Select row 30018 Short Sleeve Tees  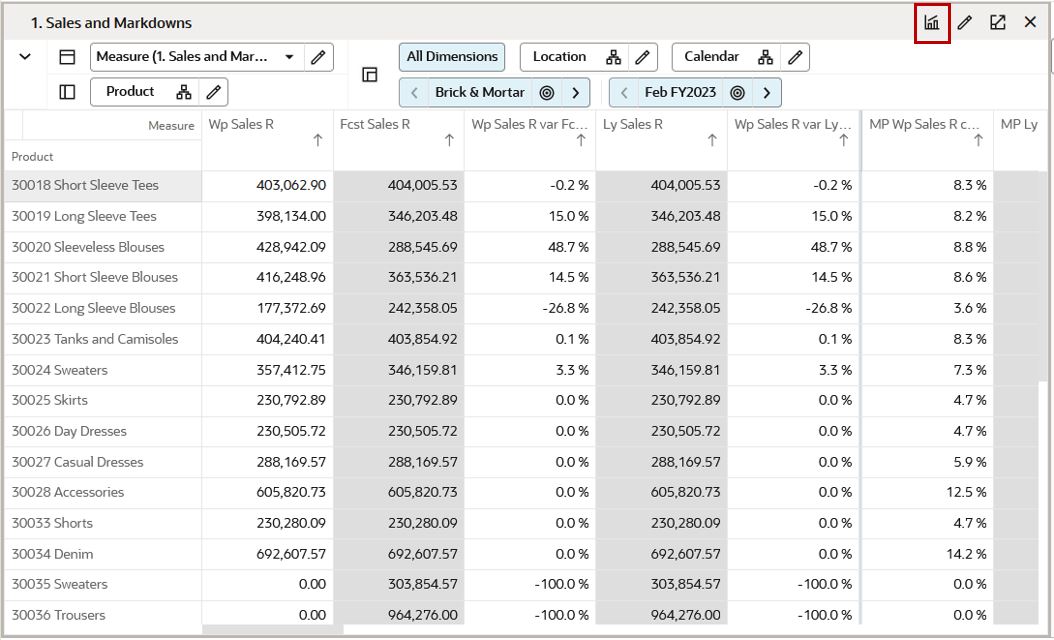click(103, 186)
